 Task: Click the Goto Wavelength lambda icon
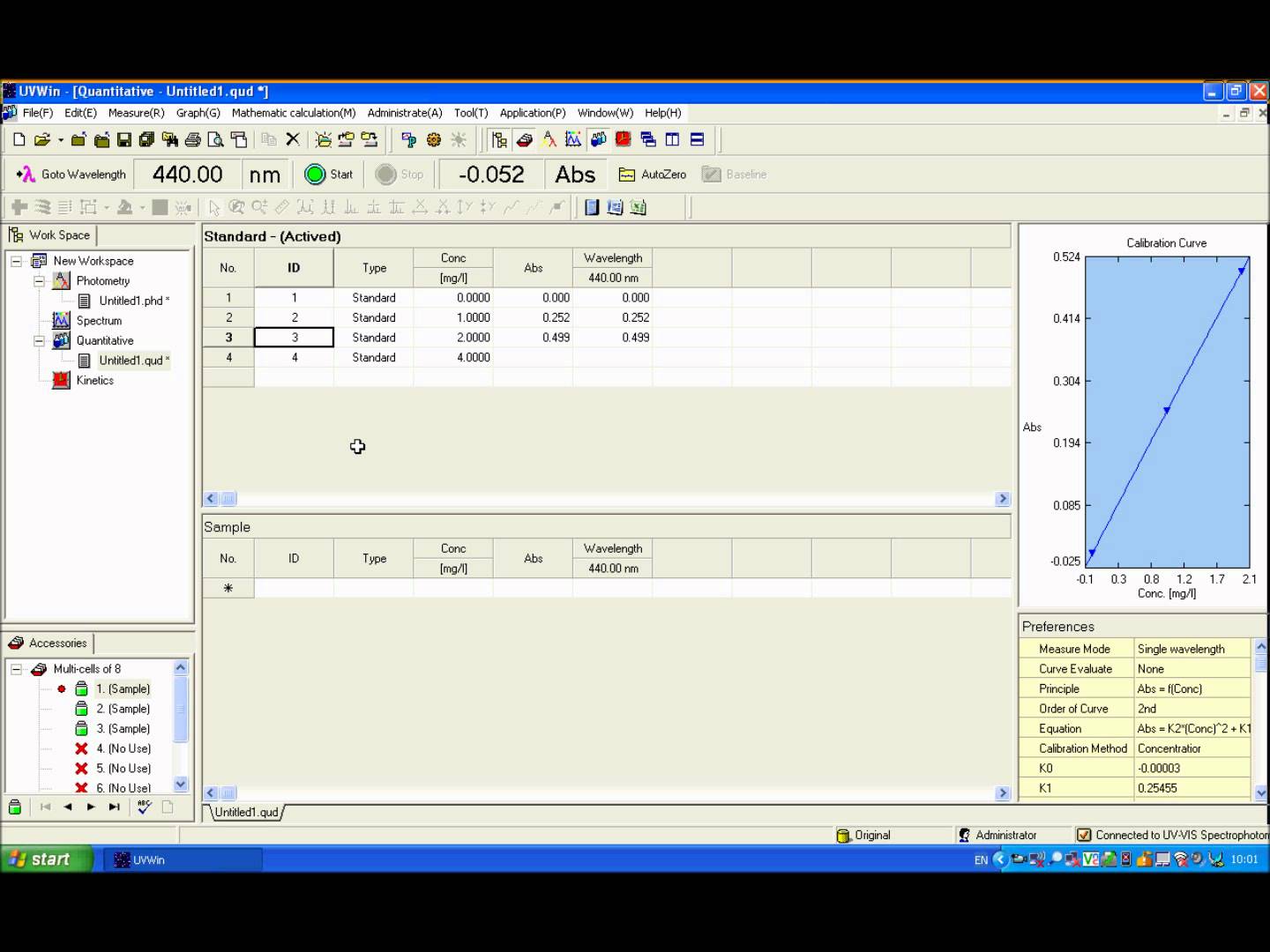point(26,175)
